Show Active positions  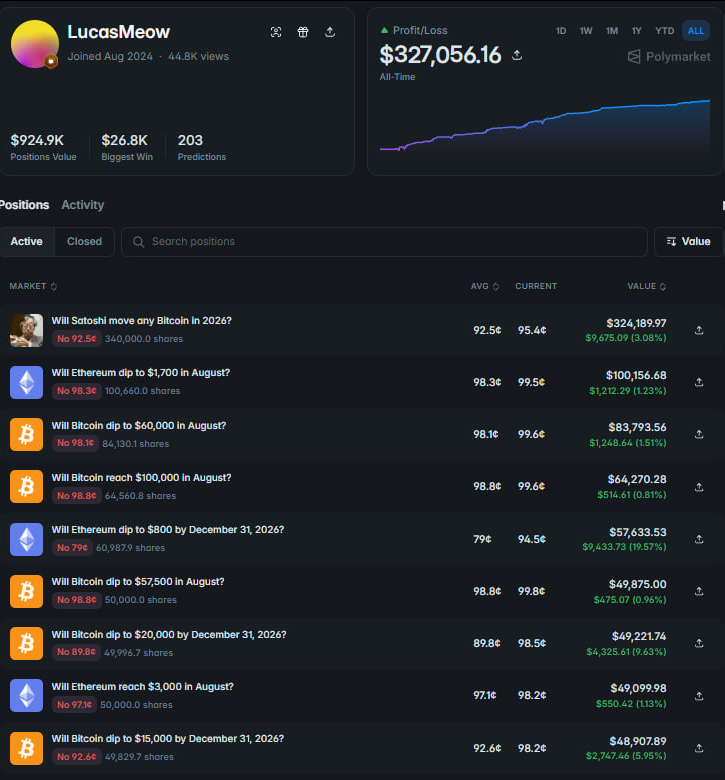click(x=27, y=242)
